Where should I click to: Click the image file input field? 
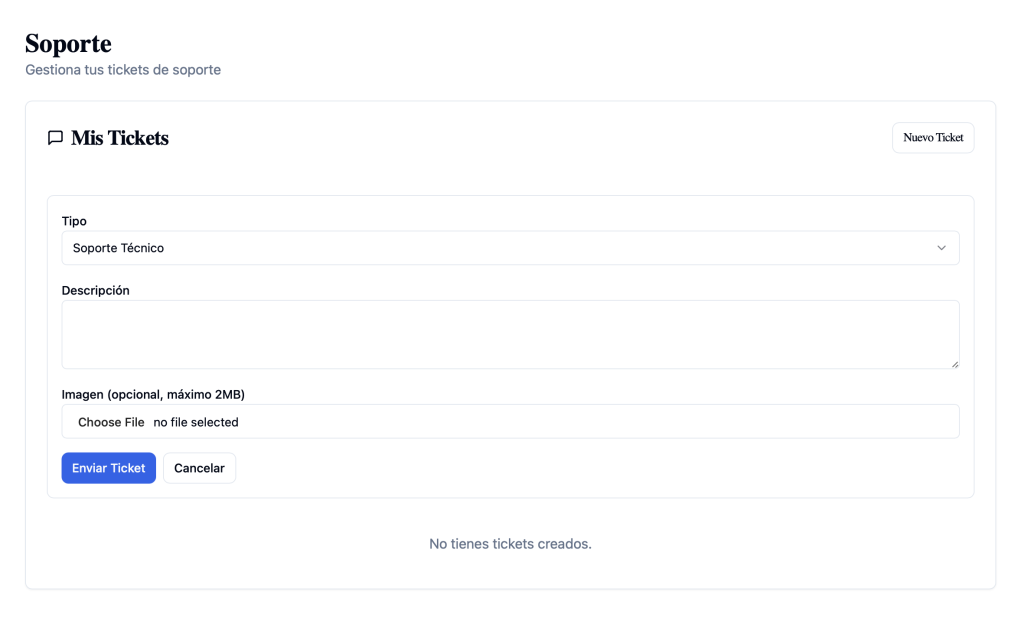point(510,421)
